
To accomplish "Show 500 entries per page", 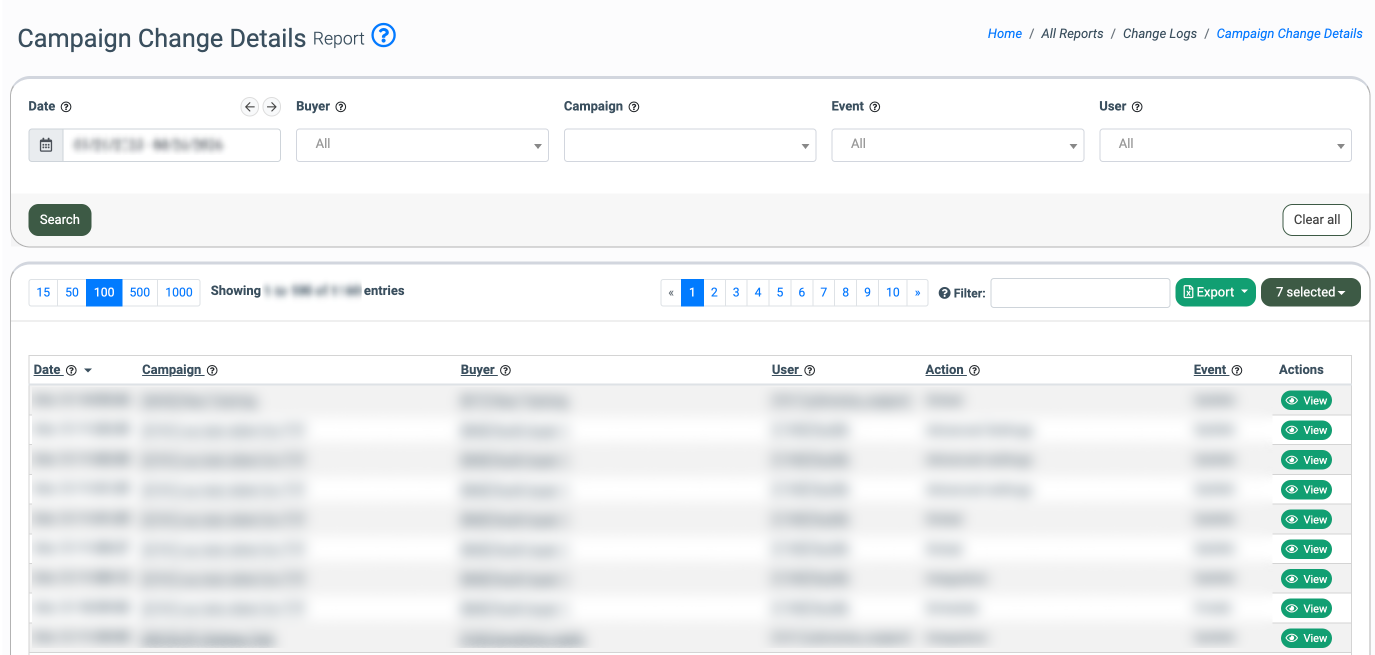I will click(140, 292).
